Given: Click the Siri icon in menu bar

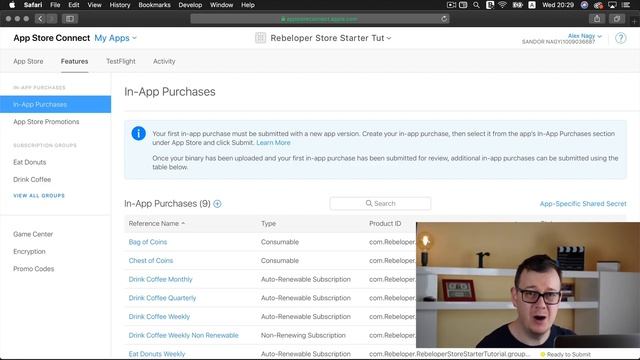Looking at the screenshot, I should (584, 5).
